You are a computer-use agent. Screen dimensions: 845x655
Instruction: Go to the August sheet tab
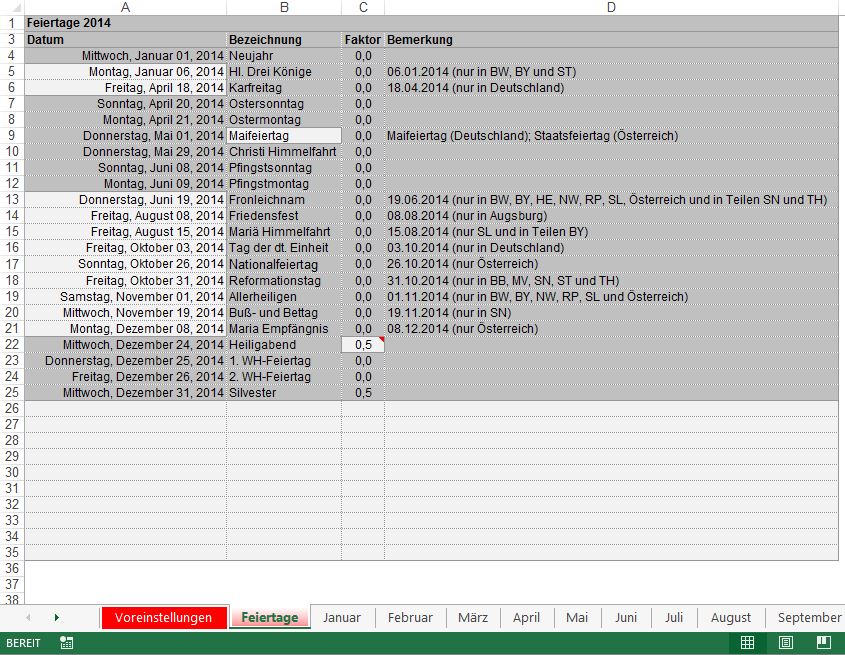point(731,618)
